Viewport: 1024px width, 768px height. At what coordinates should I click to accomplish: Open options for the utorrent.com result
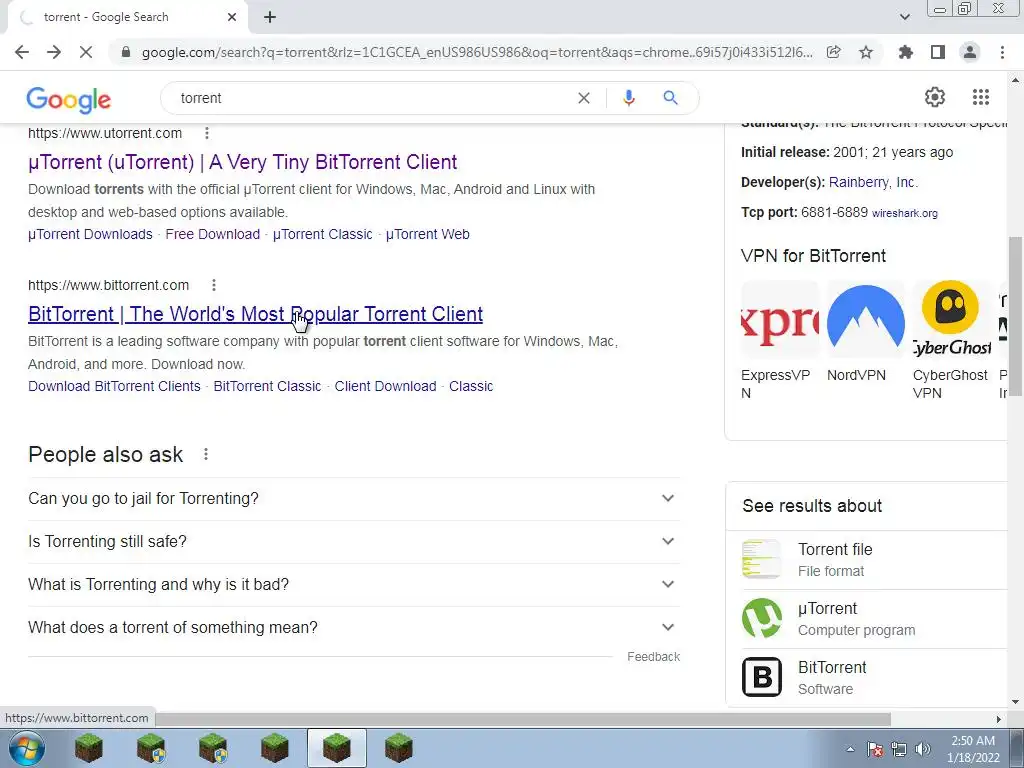207,133
